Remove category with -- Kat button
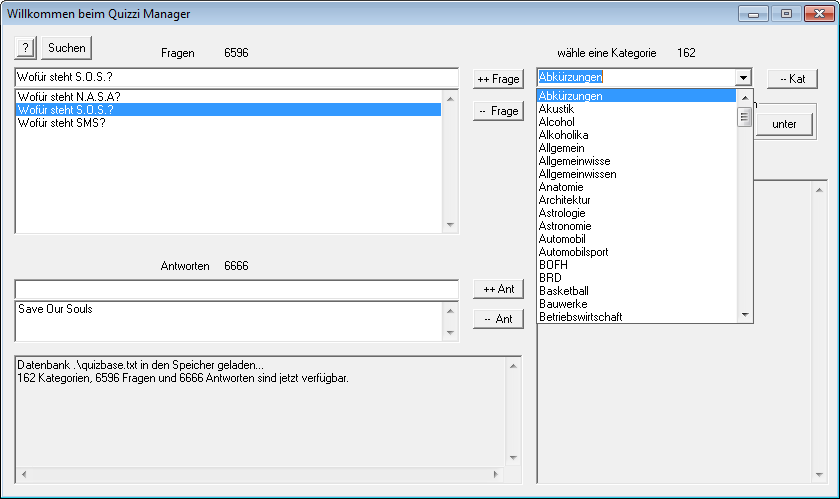This screenshot has width=840, height=499. click(792, 79)
